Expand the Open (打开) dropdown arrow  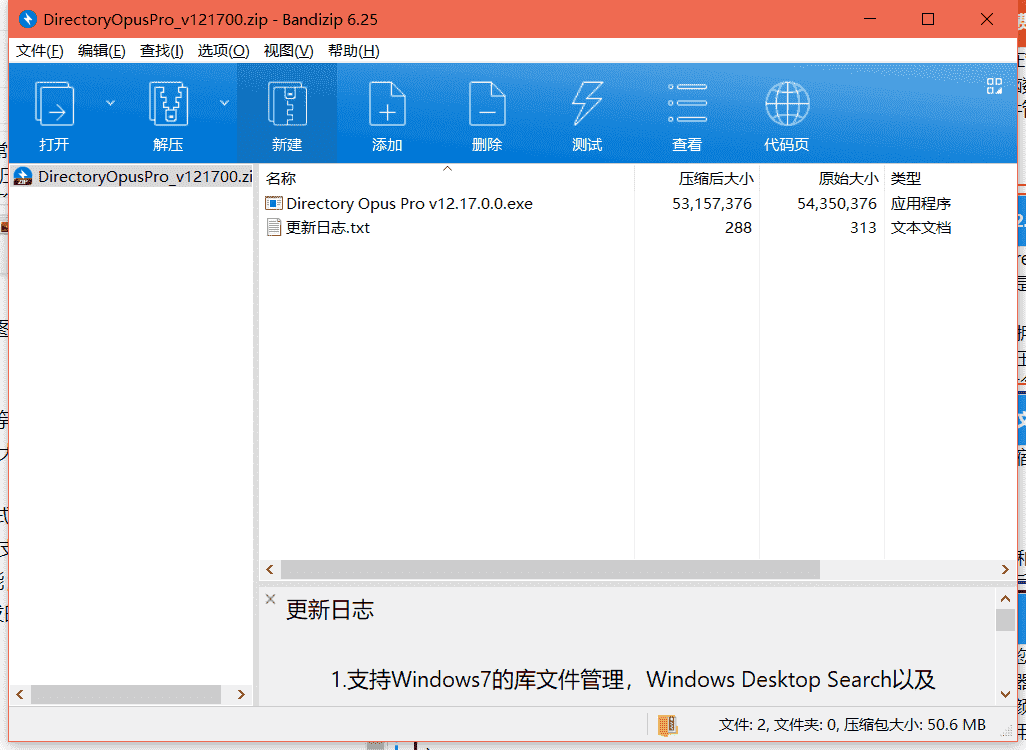(111, 103)
